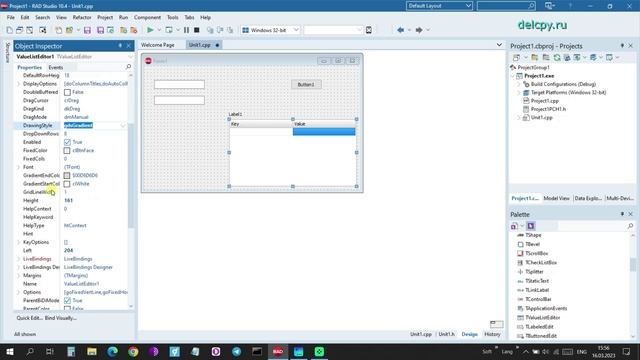Switch to Events tab in Object Inspector
This screenshot has height=360, width=640.
coord(56,67)
